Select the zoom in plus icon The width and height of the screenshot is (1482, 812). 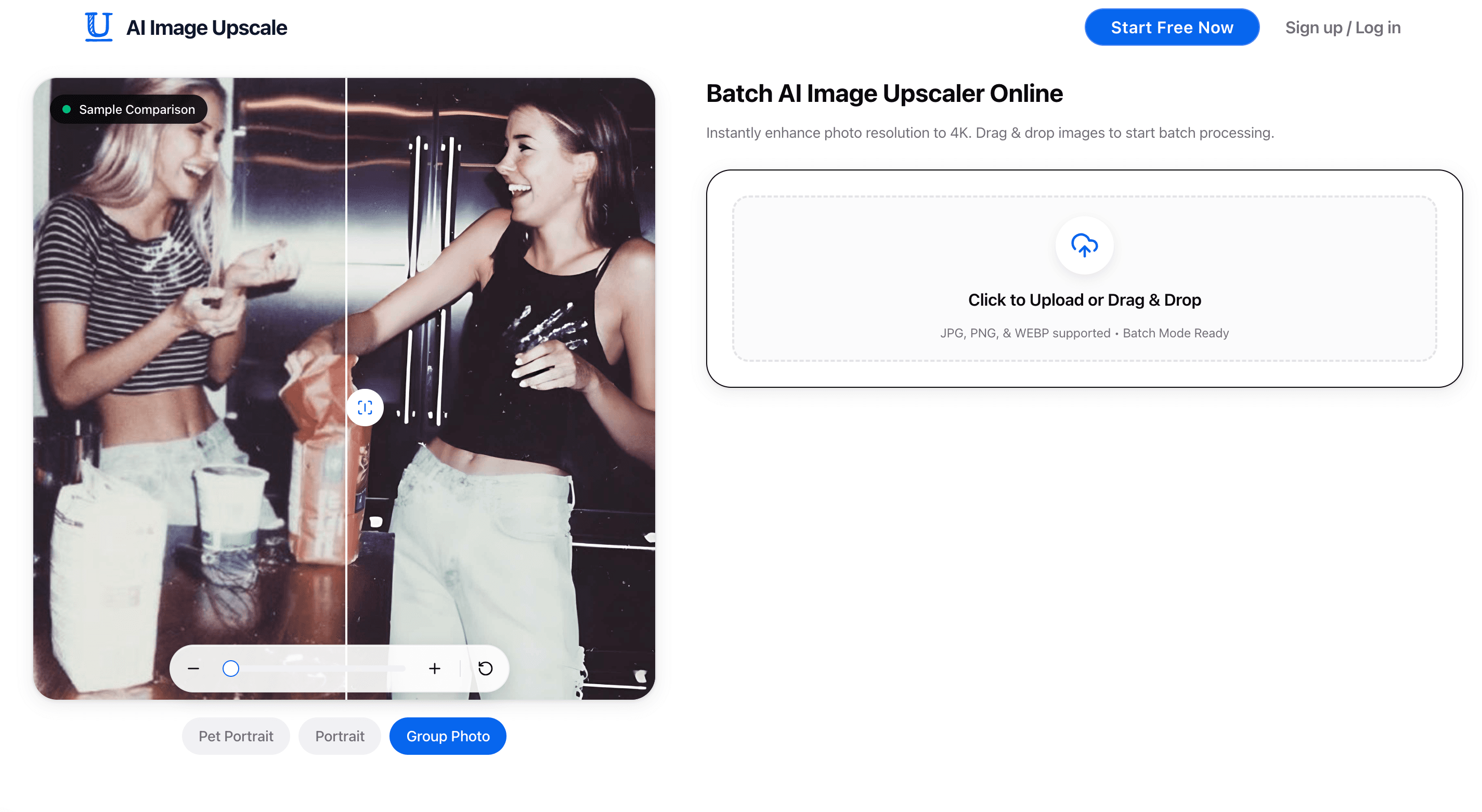(x=434, y=668)
